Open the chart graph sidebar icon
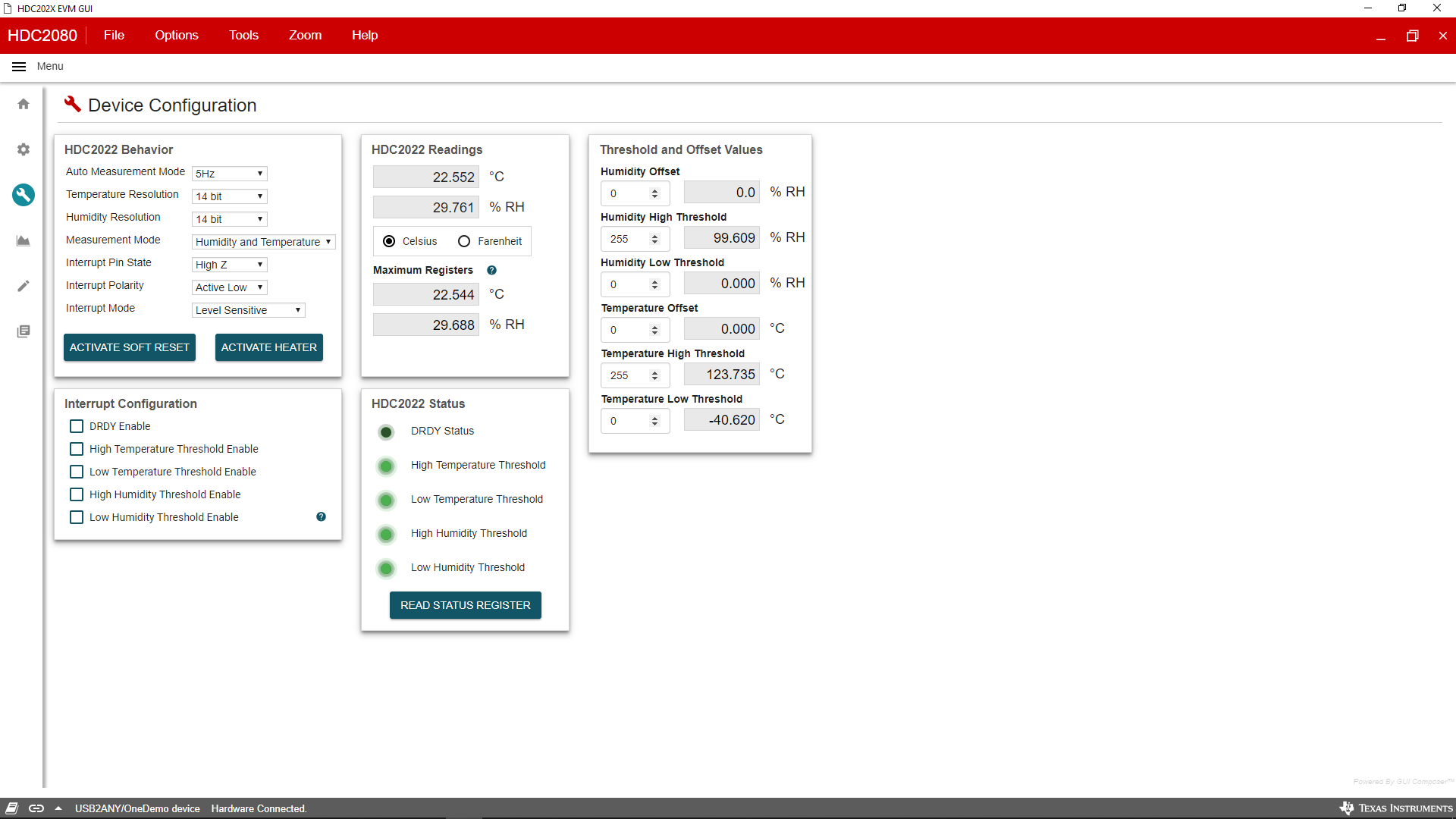Image resolution: width=1456 pixels, height=819 pixels. click(x=24, y=240)
